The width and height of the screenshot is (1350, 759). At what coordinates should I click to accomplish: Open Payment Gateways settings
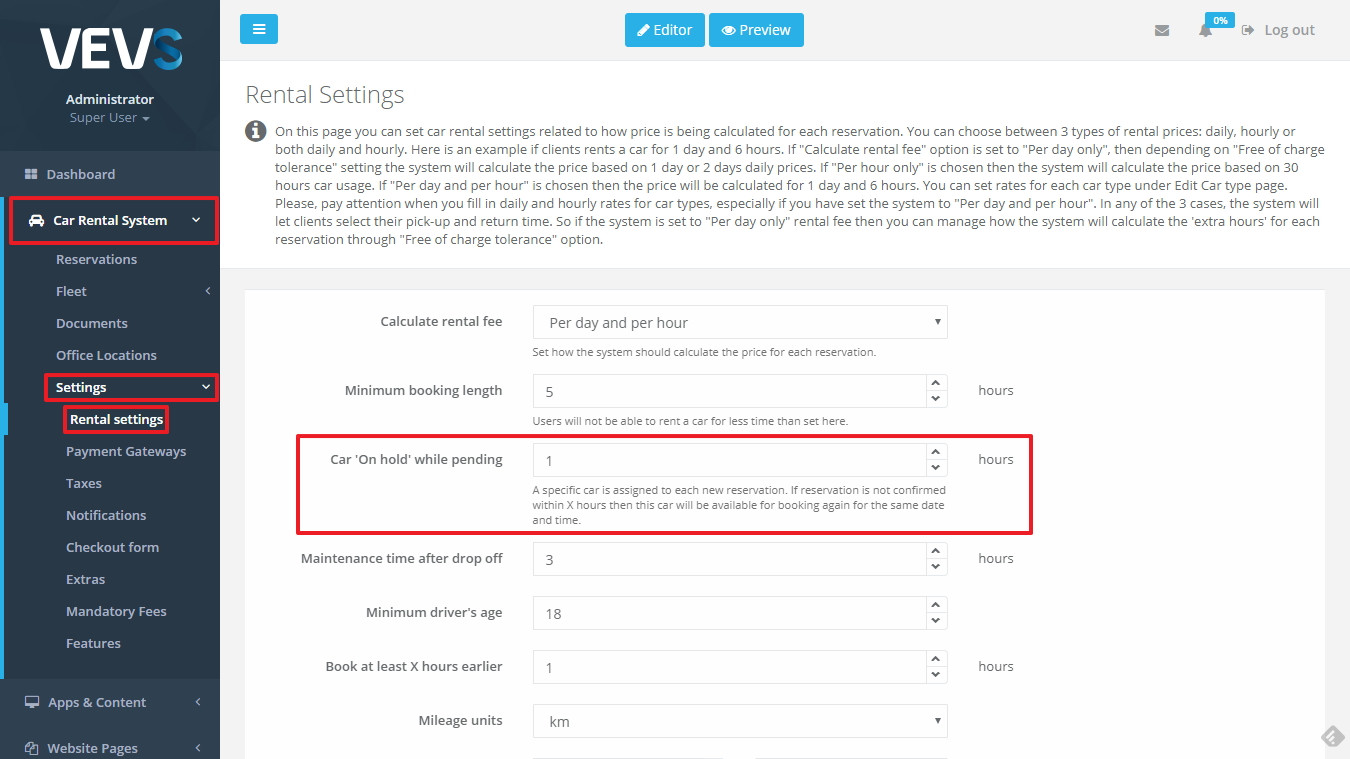[x=126, y=451]
